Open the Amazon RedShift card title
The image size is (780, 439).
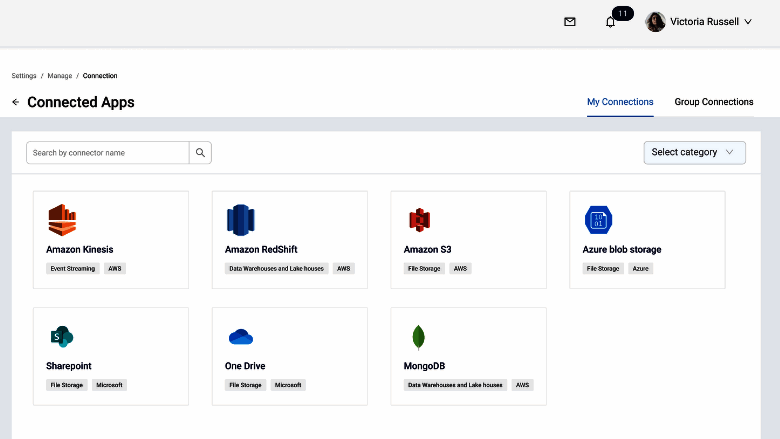tap(261, 250)
